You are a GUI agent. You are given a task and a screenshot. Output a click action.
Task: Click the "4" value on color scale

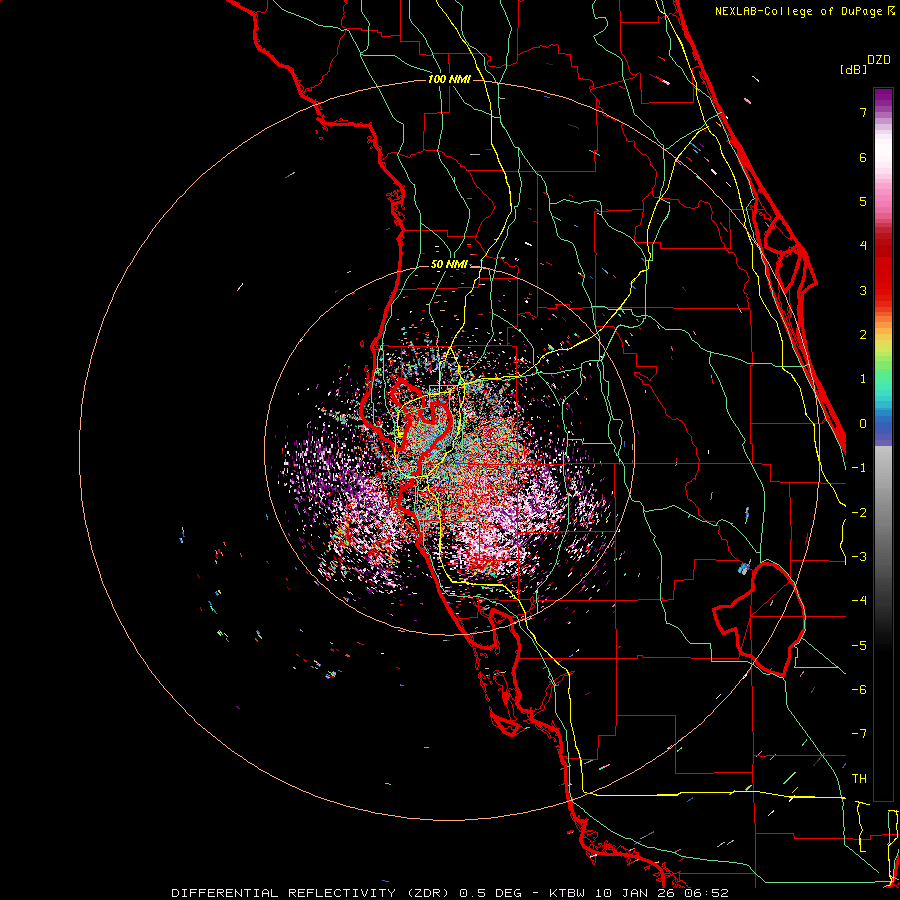tap(863, 246)
